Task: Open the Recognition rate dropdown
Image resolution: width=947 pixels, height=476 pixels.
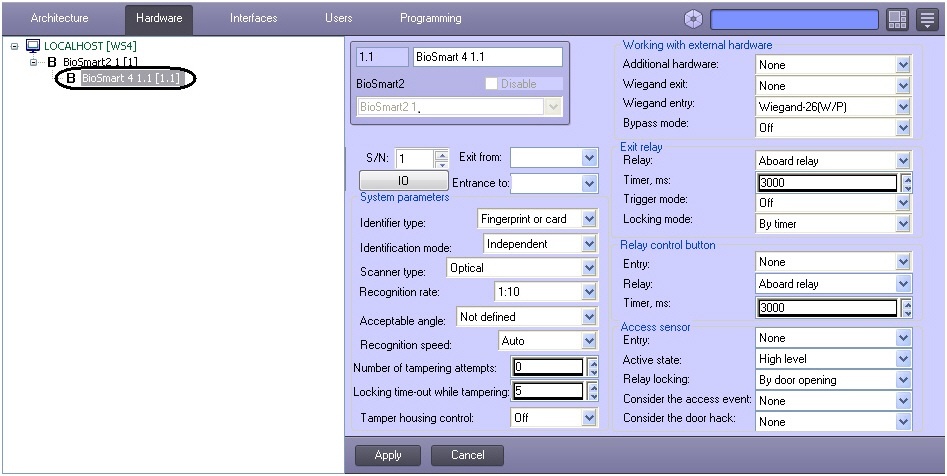Action: click(x=546, y=292)
